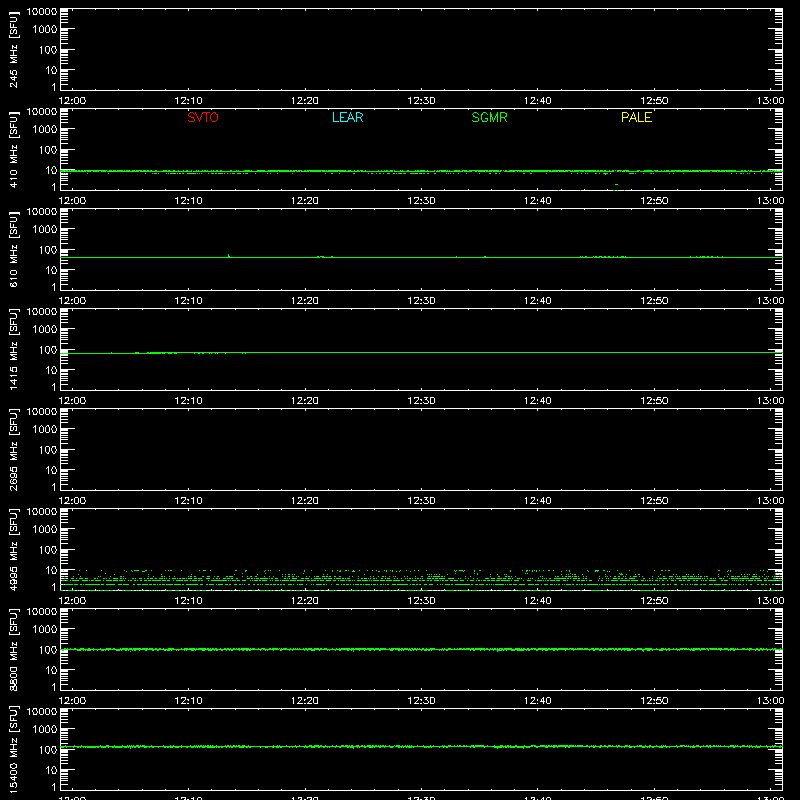Select the 15400 MHz [SFU] axis title

[14, 749]
